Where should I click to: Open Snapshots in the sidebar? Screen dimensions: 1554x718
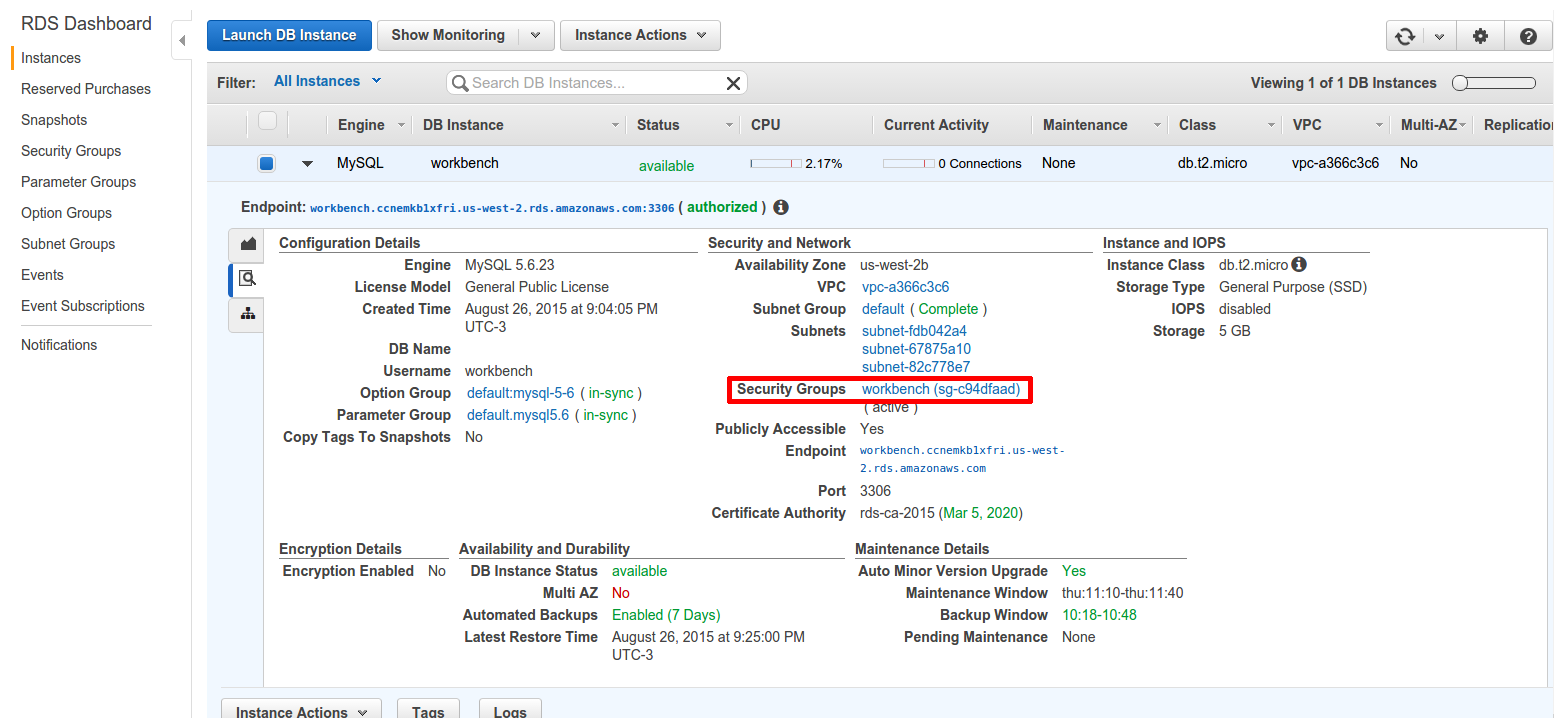tap(54, 120)
